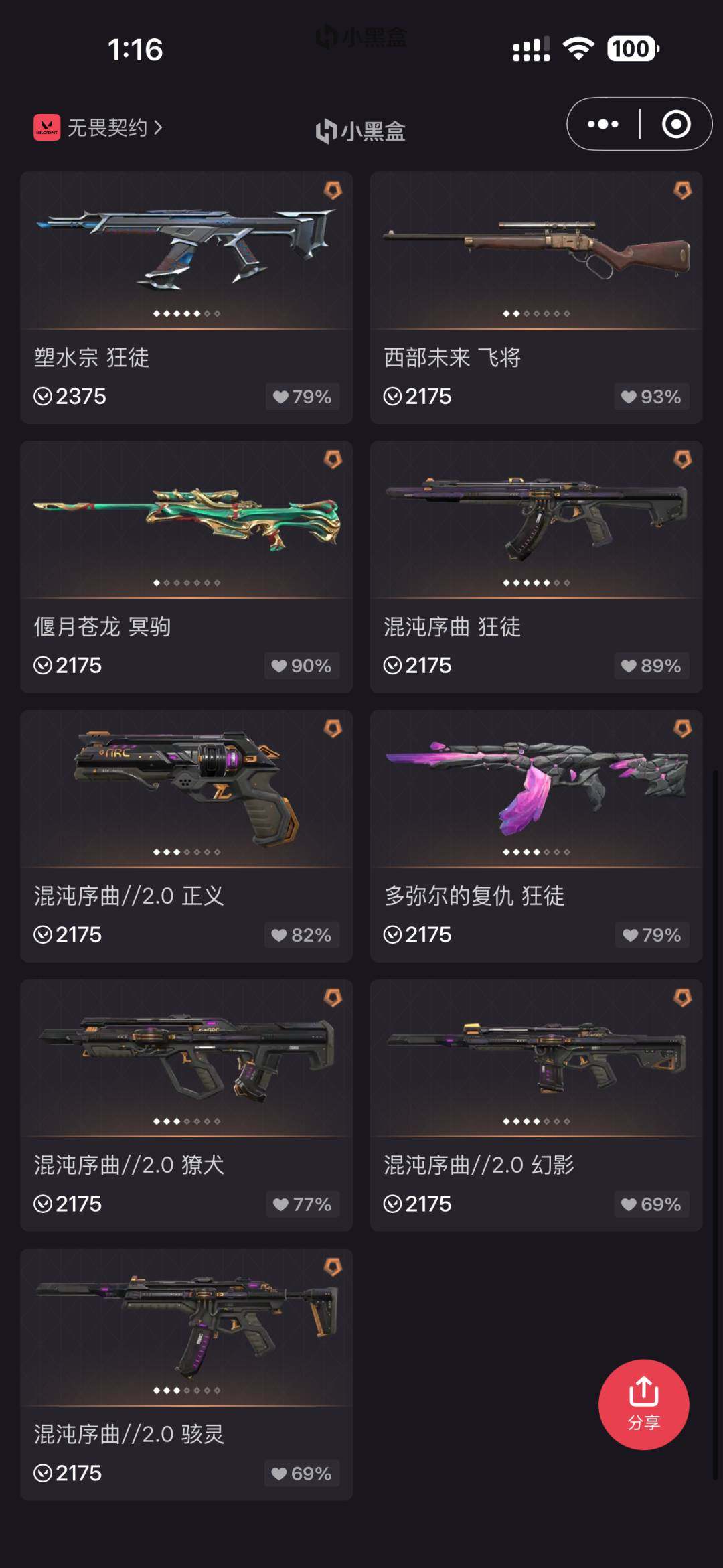Screen dimensions: 723x1568
Task: Open the 混沌序曲 狂徒 skin image
Action: (536, 519)
